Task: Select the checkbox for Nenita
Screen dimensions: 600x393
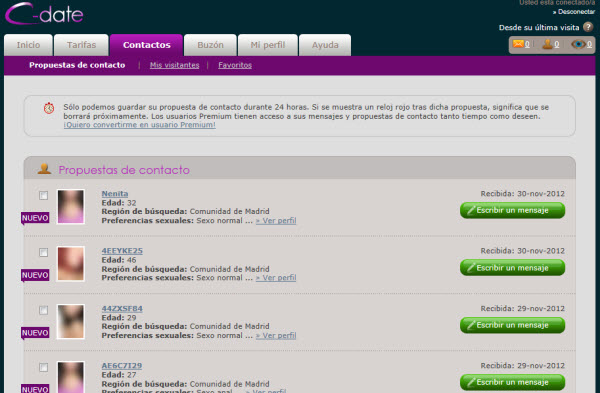Action: [x=44, y=196]
